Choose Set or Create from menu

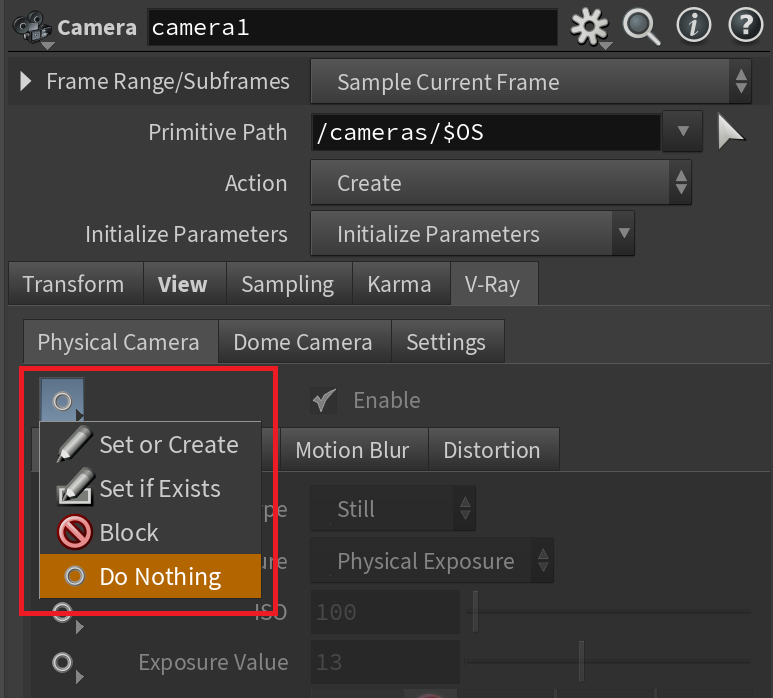point(150,445)
